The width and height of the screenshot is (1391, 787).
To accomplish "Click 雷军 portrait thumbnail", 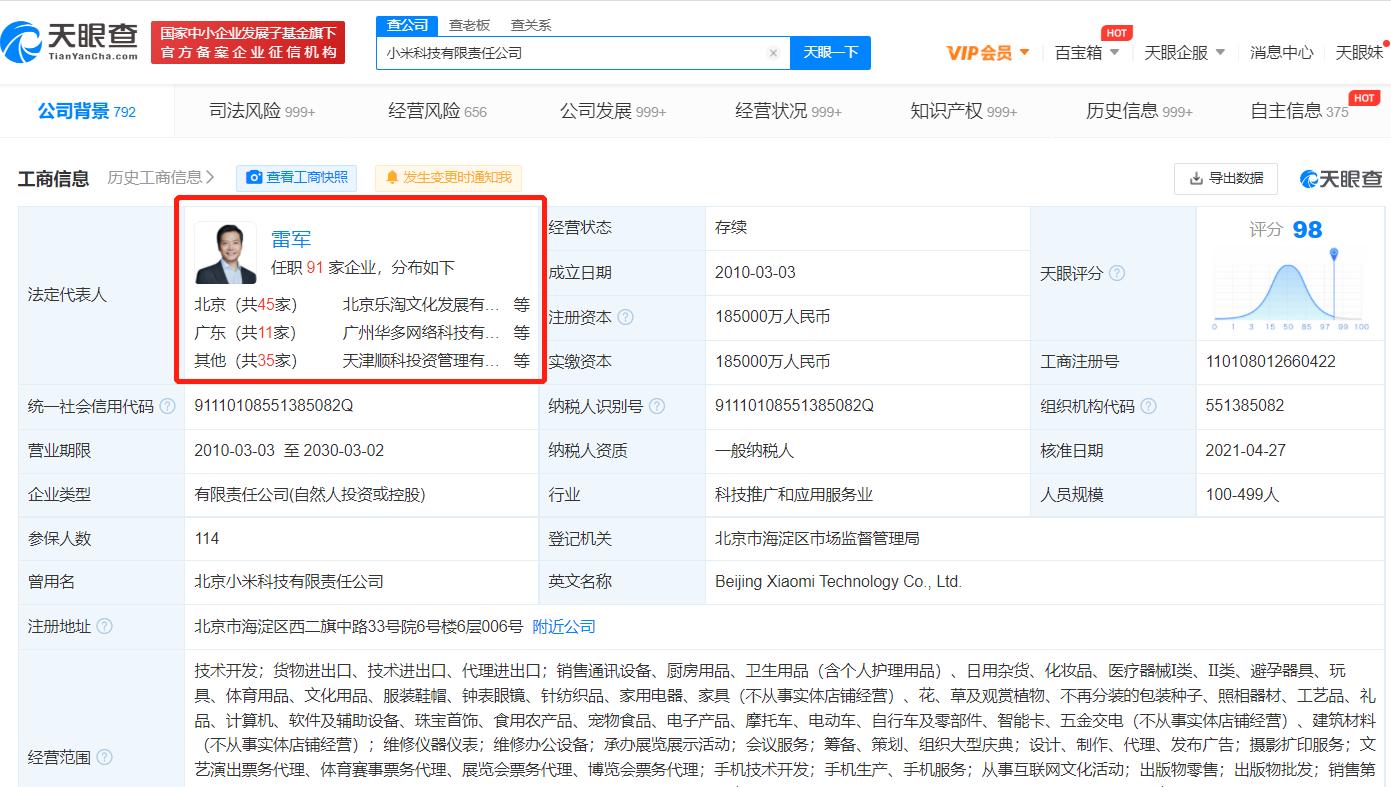I will point(226,253).
